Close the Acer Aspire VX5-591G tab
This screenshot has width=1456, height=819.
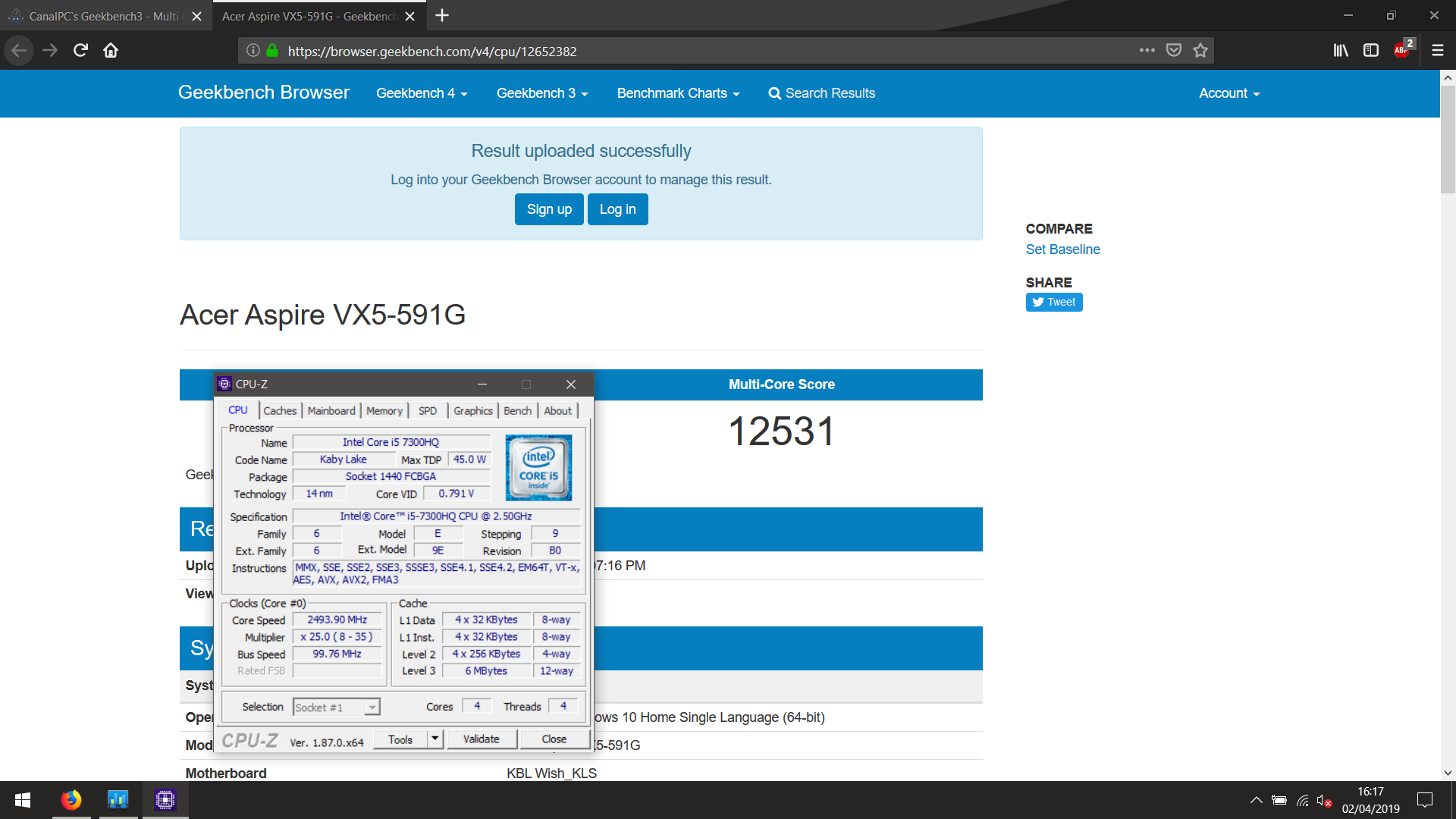(409, 17)
